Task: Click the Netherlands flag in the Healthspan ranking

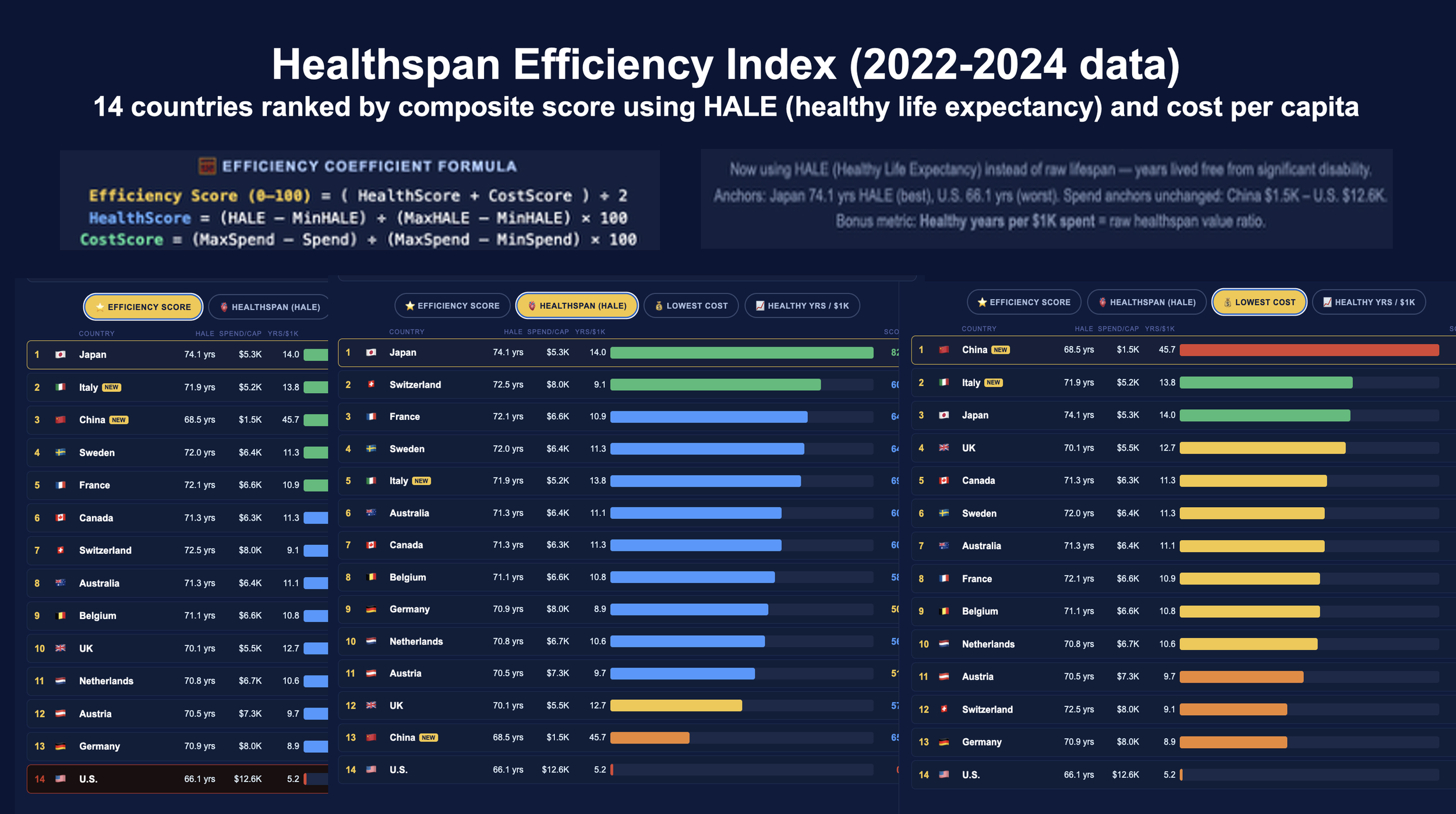Action: (371, 641)
